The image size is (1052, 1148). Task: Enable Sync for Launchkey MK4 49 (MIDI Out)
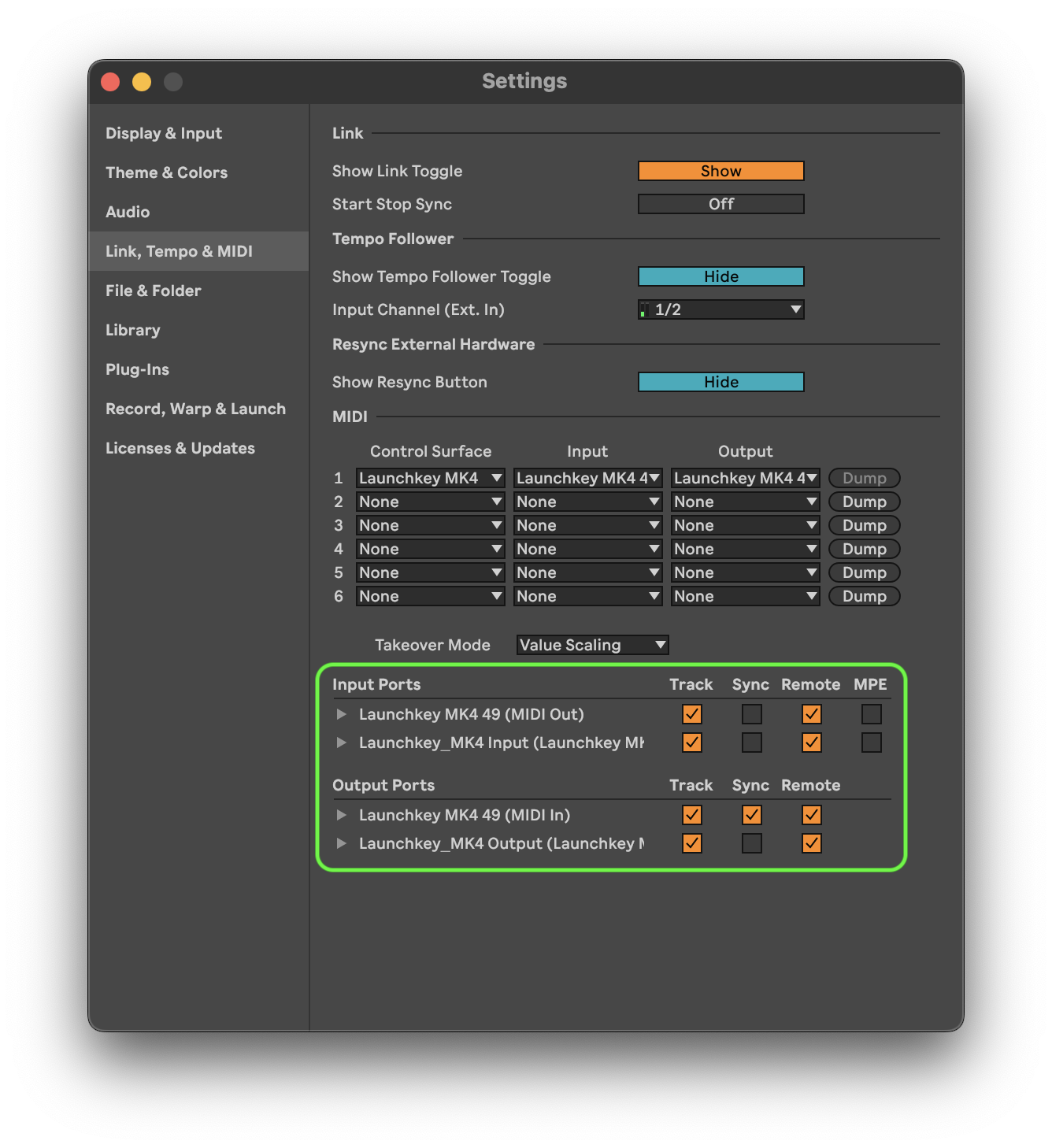point(752,714)
